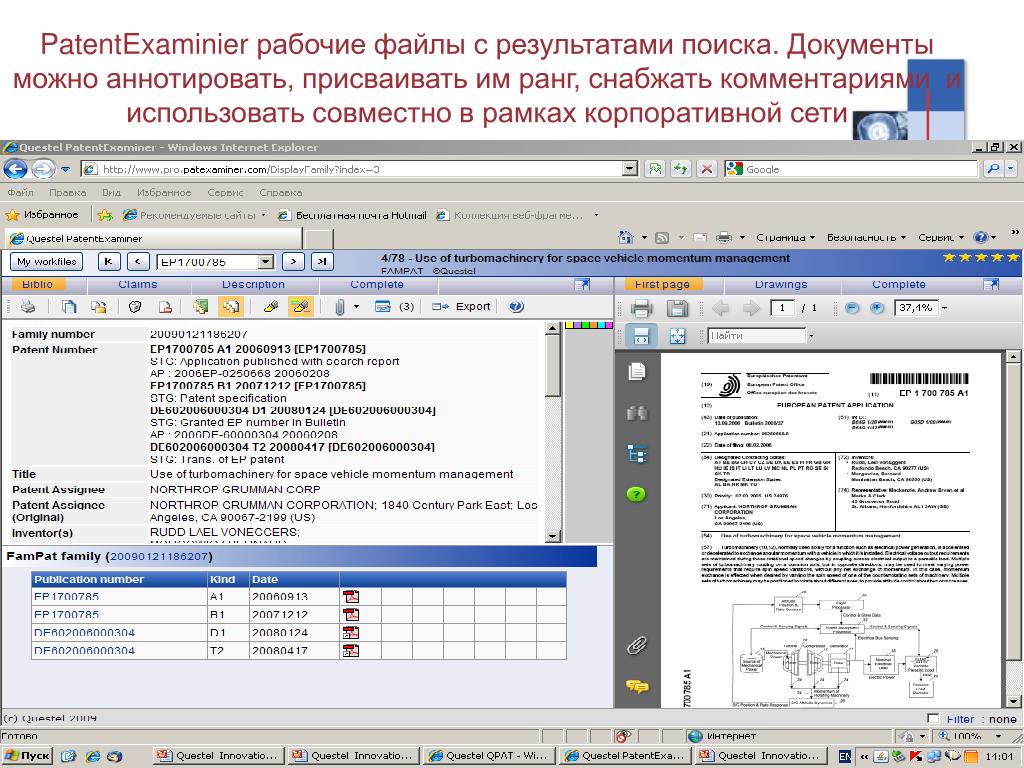Open the 37,1% zoom level dropdown
Screen dimensions: 1024x768
(945, 308)
